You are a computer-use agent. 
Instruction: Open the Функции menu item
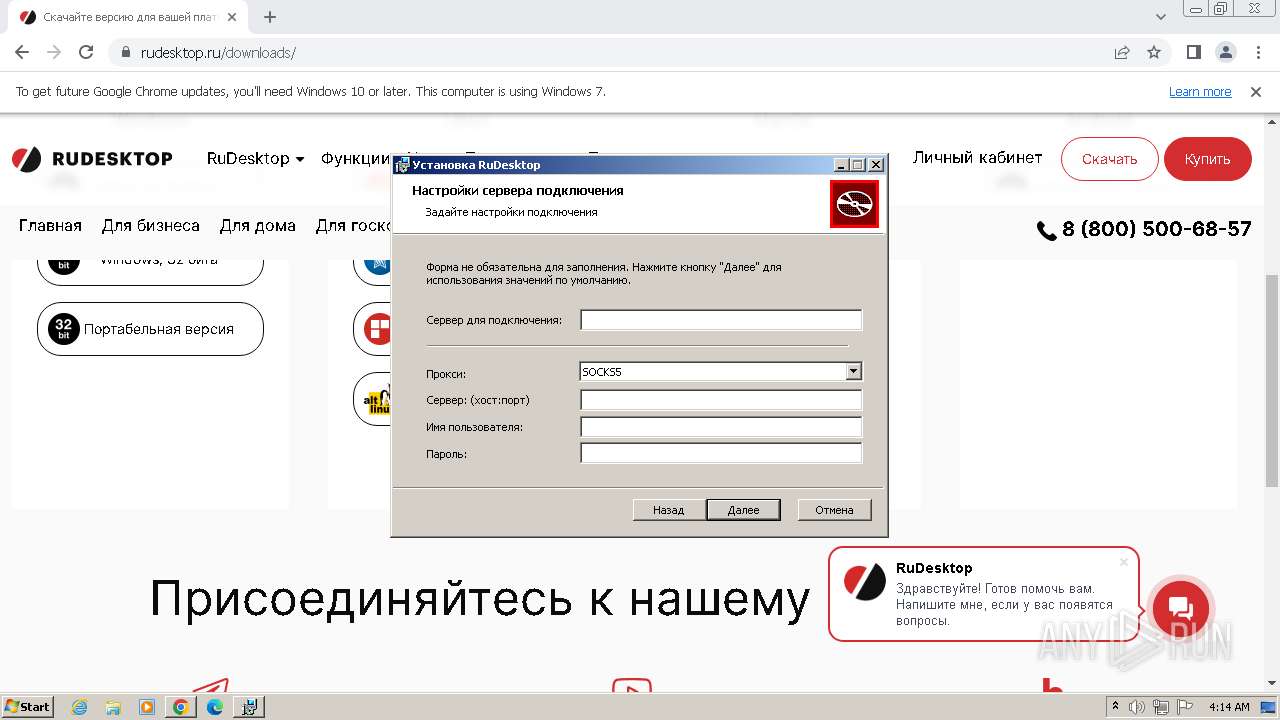356,158
